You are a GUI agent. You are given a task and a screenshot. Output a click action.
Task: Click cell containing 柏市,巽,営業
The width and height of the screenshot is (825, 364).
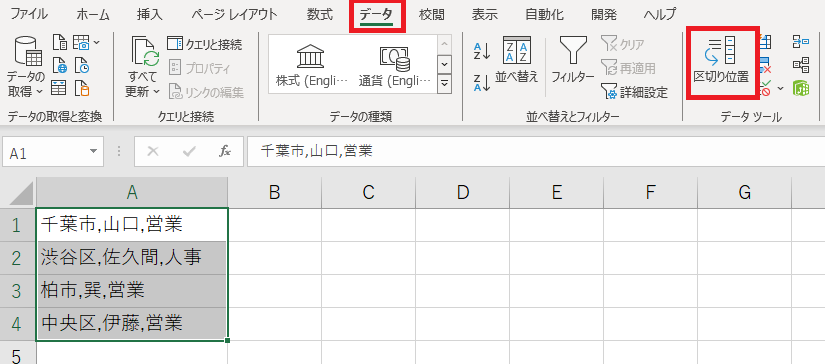click(x=132, y=291)
